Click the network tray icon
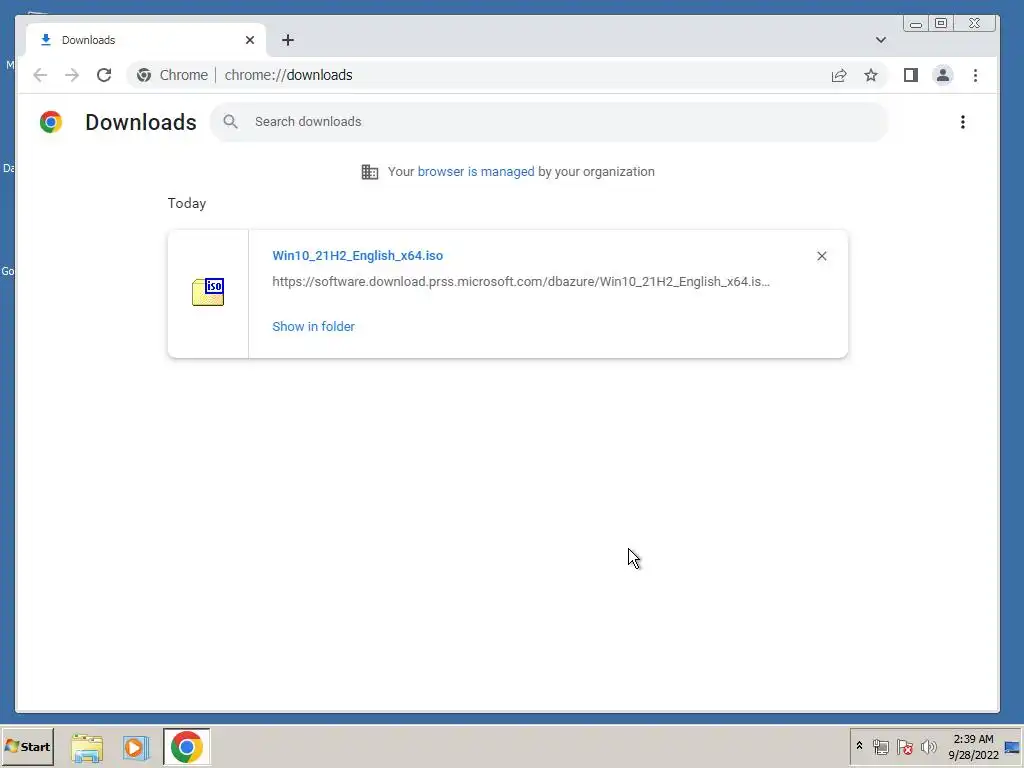Viewport: 1024px width, 768px height. (880, 746)
